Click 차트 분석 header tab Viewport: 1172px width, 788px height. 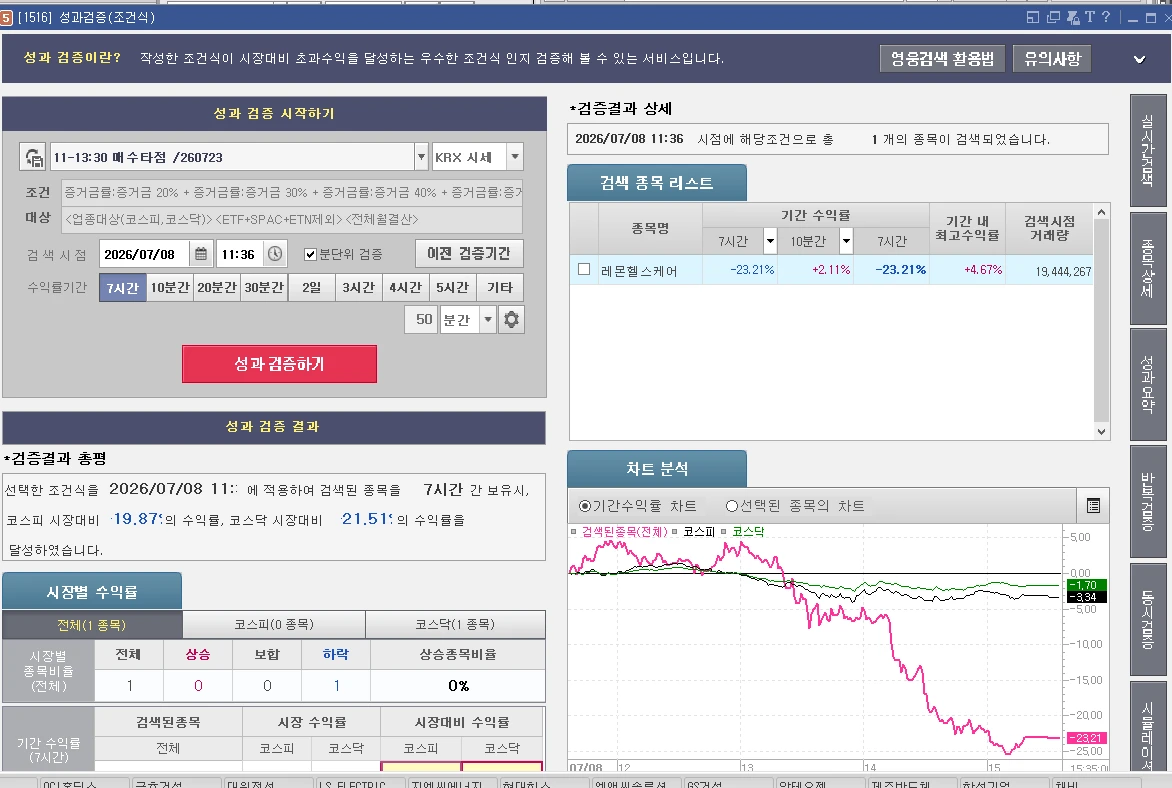656,469
